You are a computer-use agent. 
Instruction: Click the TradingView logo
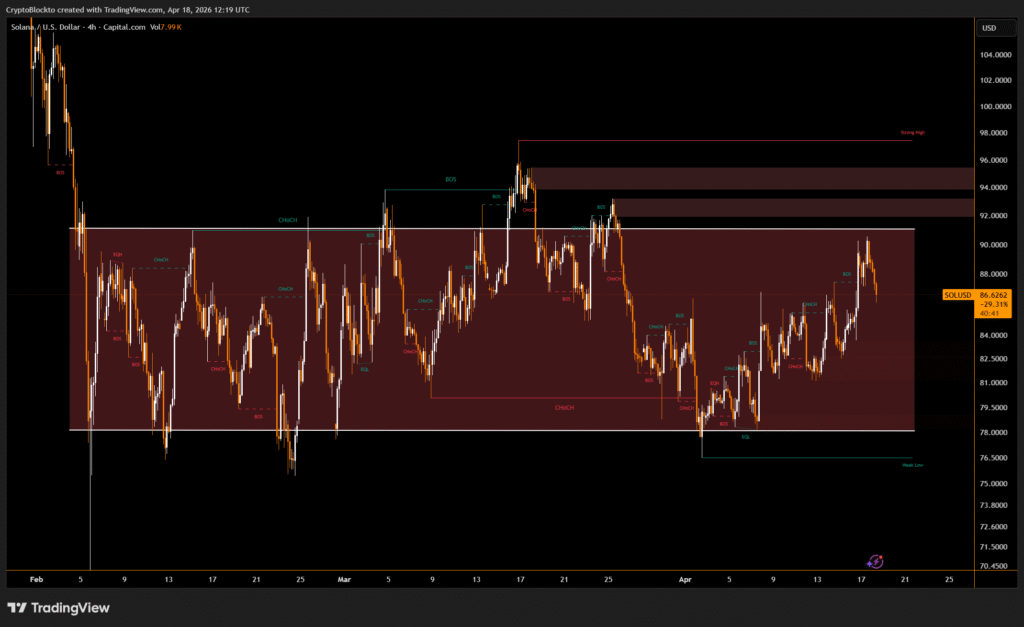[x=59, y=607]
